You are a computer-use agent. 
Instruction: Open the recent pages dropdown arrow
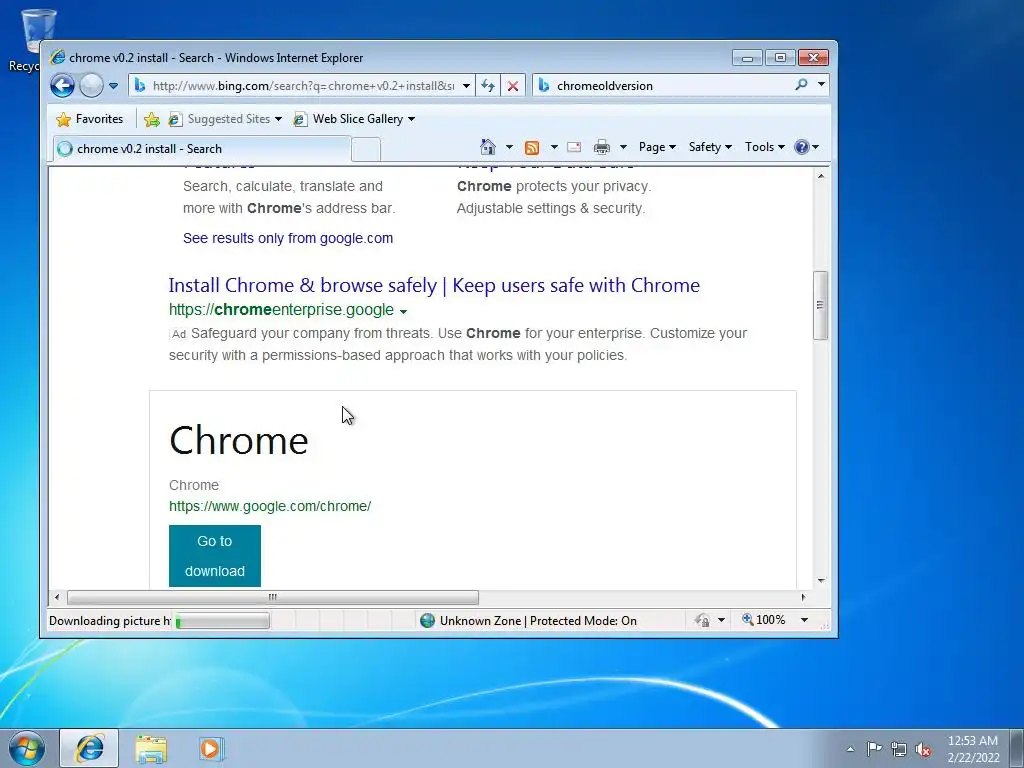pos(113,86)
